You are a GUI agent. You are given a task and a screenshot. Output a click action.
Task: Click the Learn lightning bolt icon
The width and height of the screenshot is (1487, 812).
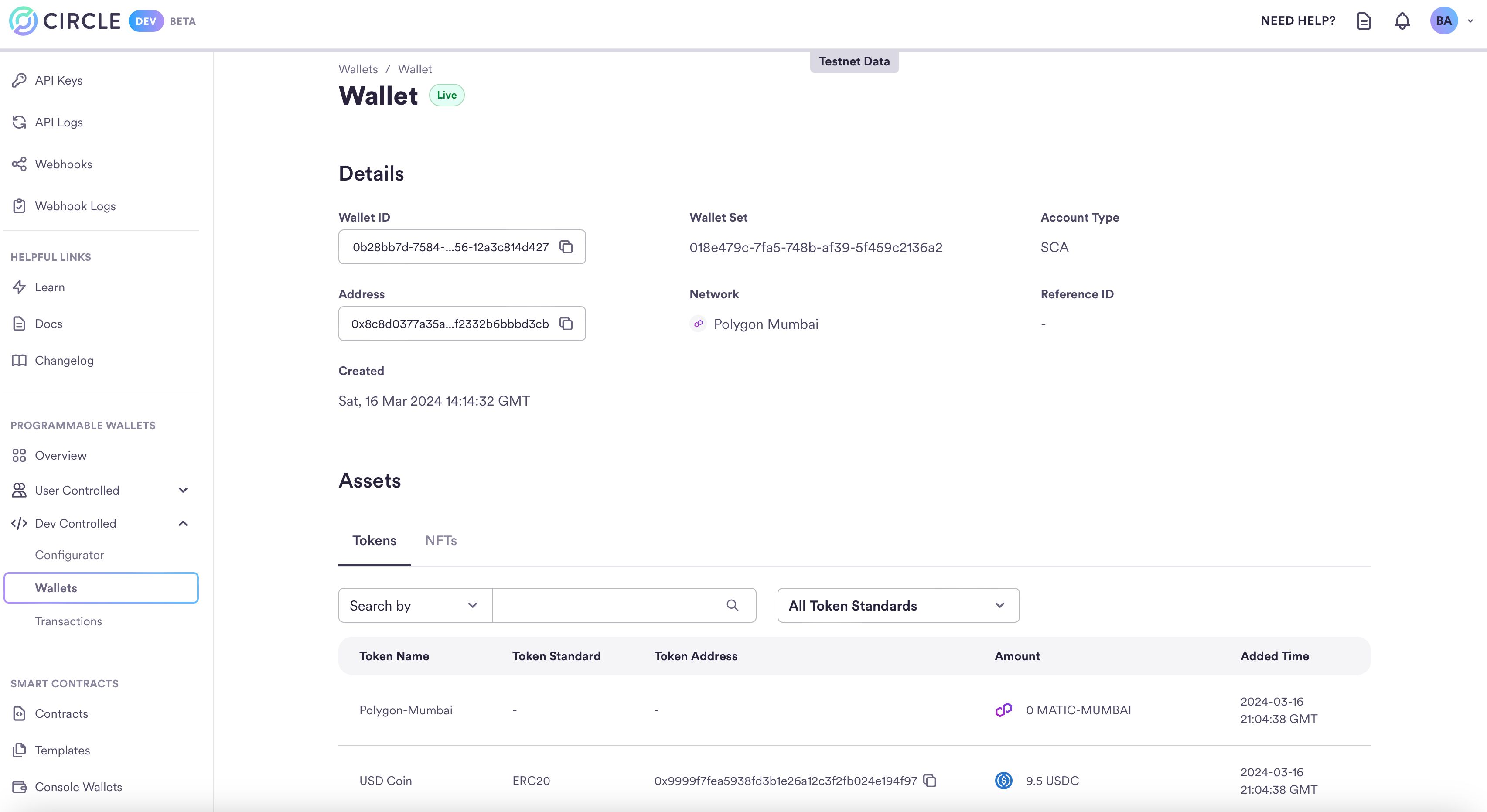tap(19, 287)
